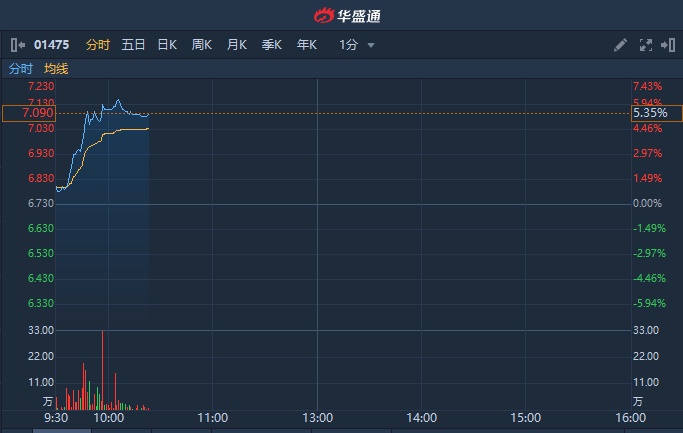The width and height of the screenshot is (683, 433).
Task: Show the 月K monthly candlestick chart
Action: [237, 45]
